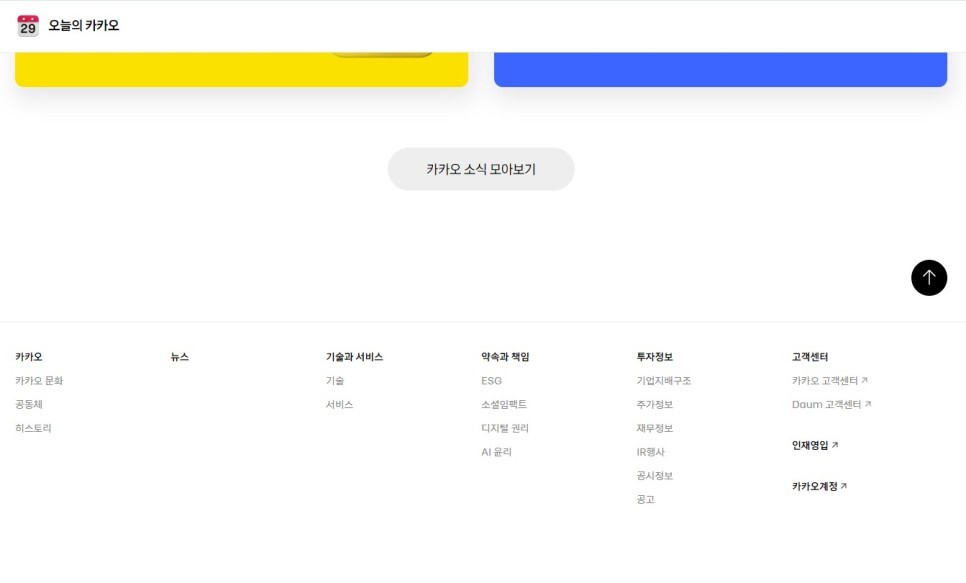
Task: Open 오늘의 카카오 header title
Action: (x=84, y=26)
